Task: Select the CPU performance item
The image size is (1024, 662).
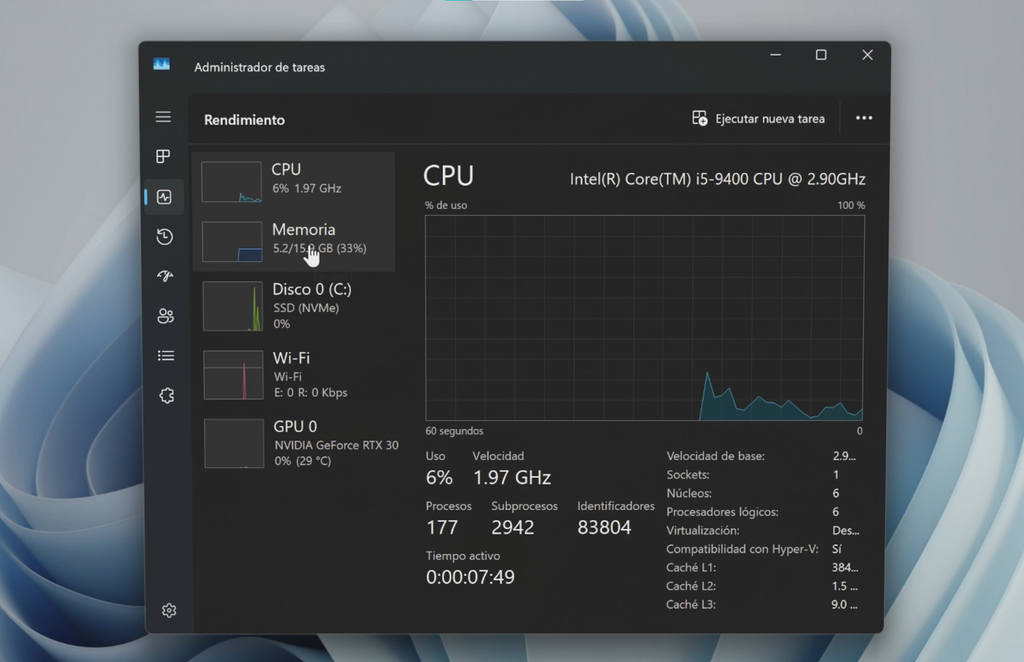Action: point(294,181)
